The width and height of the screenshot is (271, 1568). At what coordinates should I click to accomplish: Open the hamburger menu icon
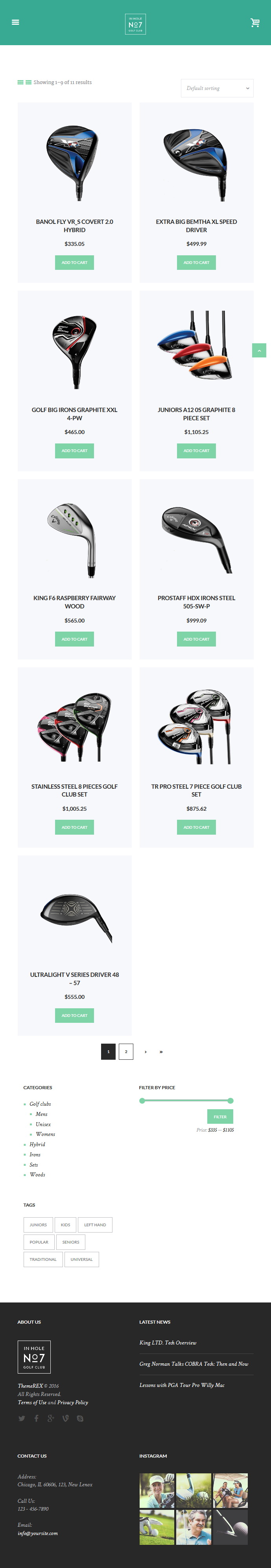tap(15, 22)
